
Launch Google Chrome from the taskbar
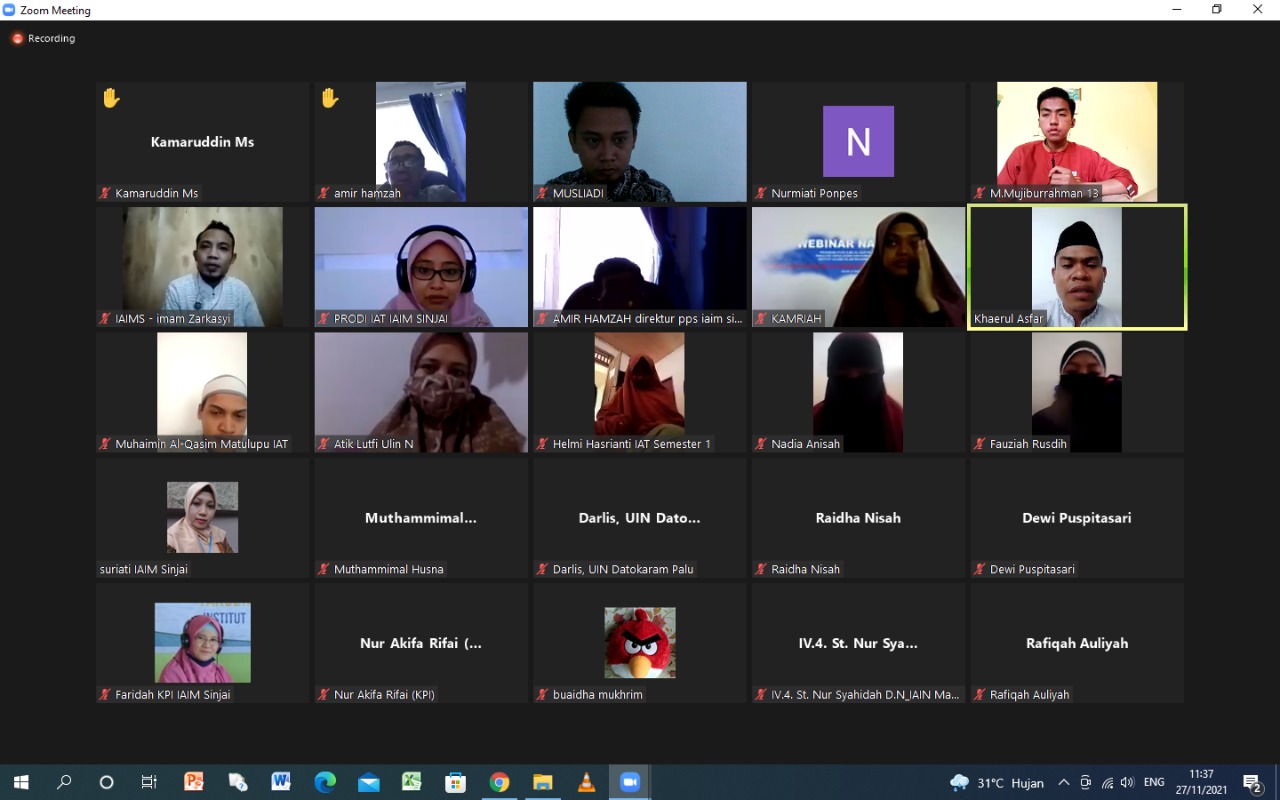point(499,782)
